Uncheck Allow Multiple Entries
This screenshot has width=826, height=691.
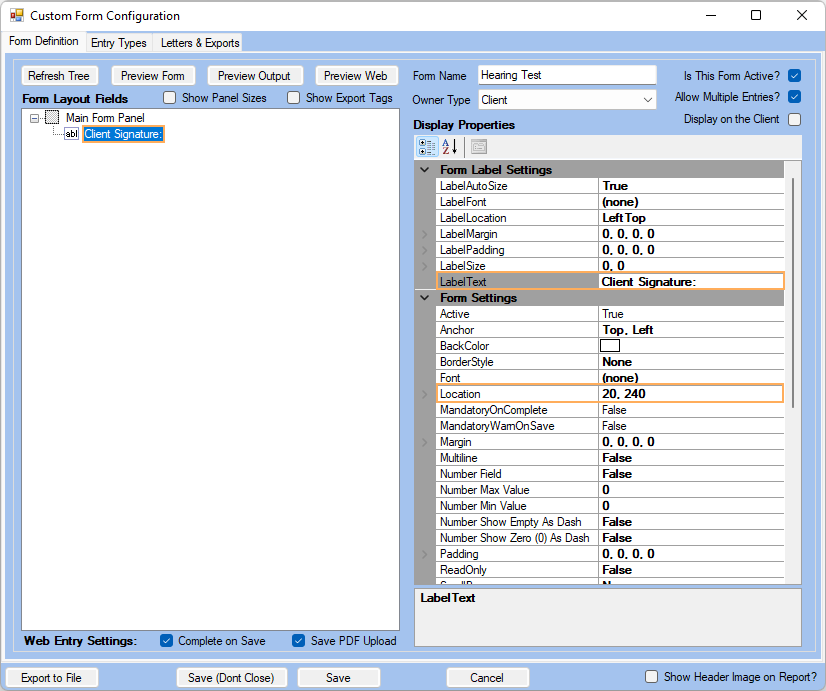click(x=794, y=97)
